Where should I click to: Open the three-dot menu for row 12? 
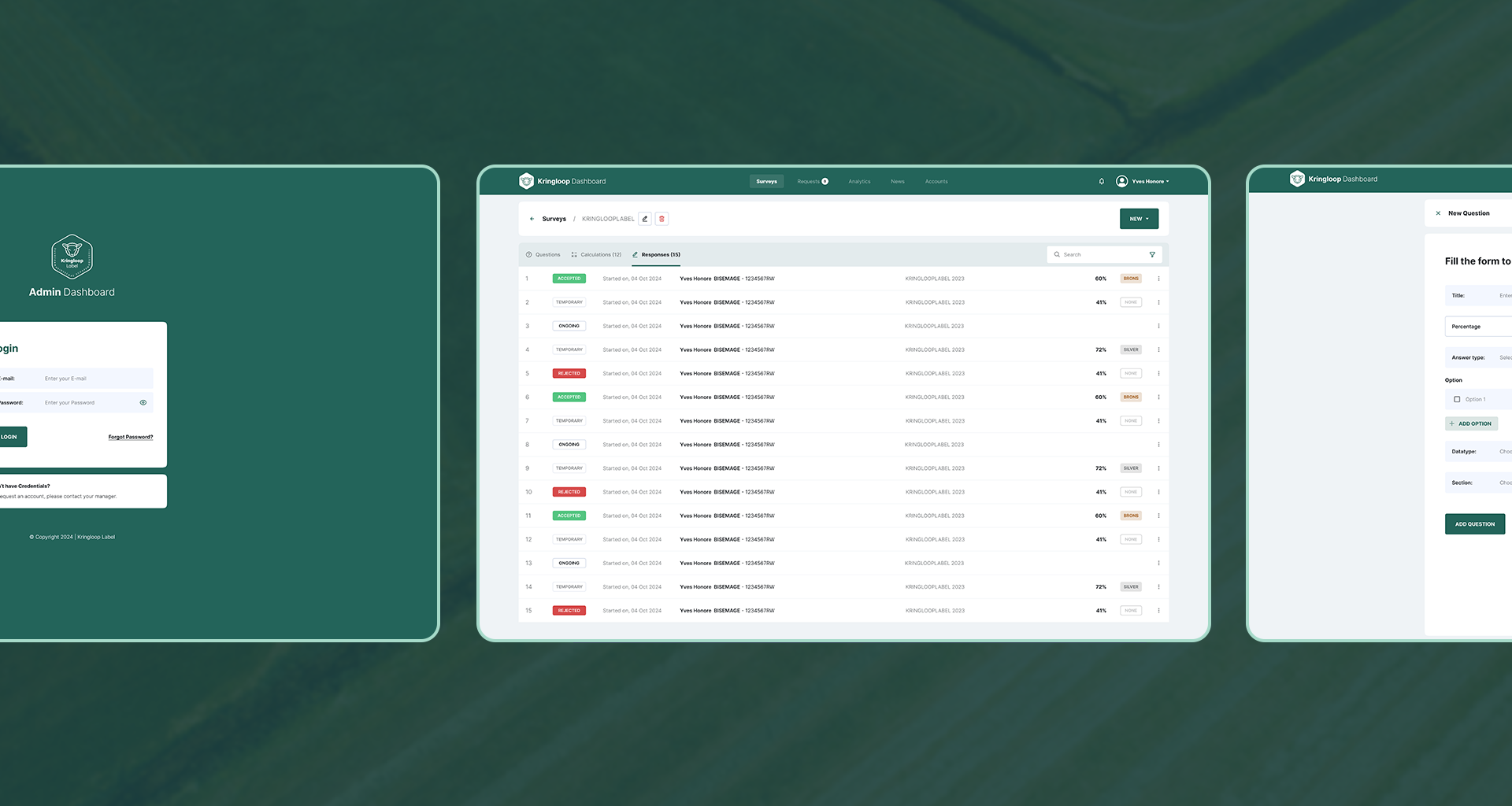pos(1158,539)
